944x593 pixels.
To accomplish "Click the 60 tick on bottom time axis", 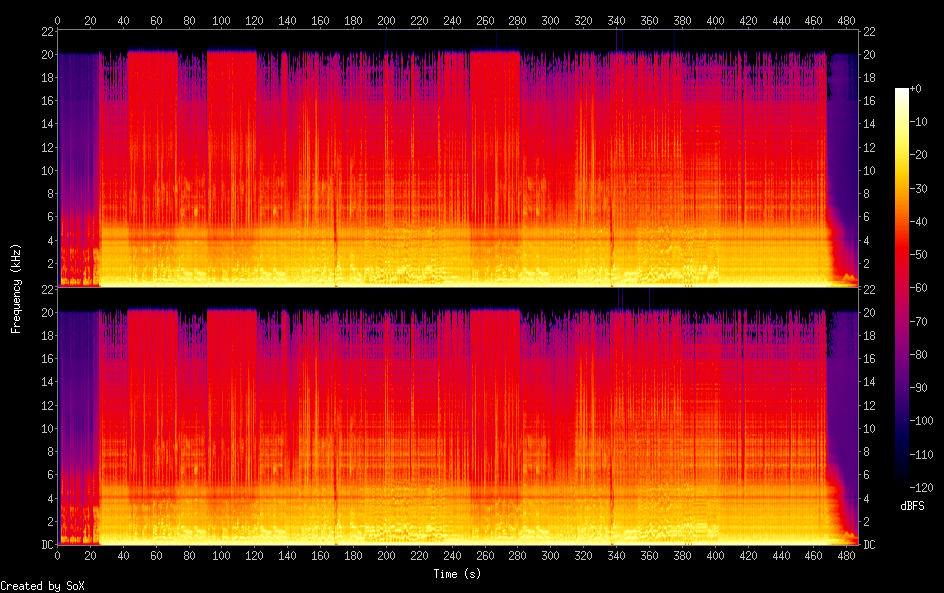I will (156, 555).
